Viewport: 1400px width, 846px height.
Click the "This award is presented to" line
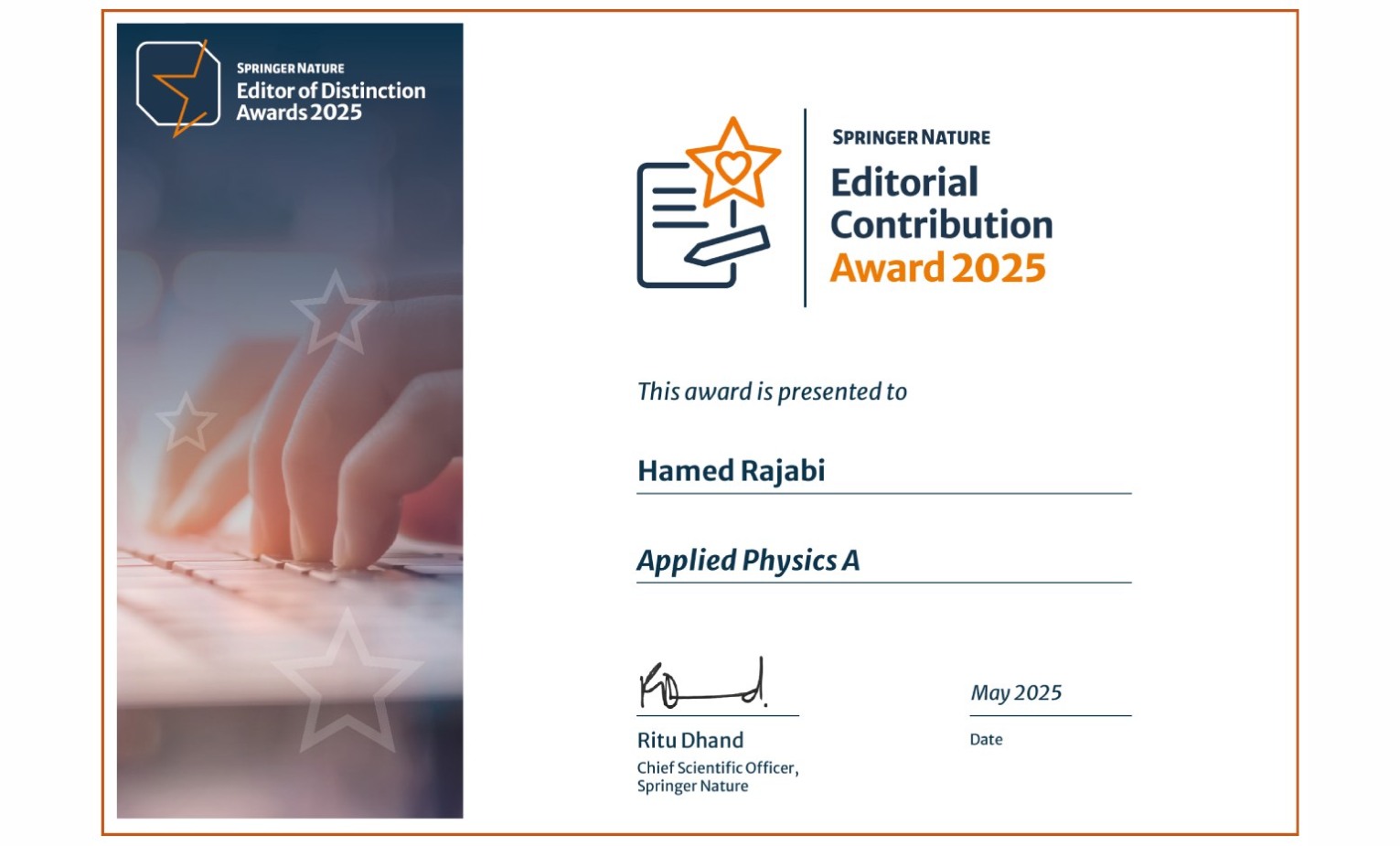point(772,391)
